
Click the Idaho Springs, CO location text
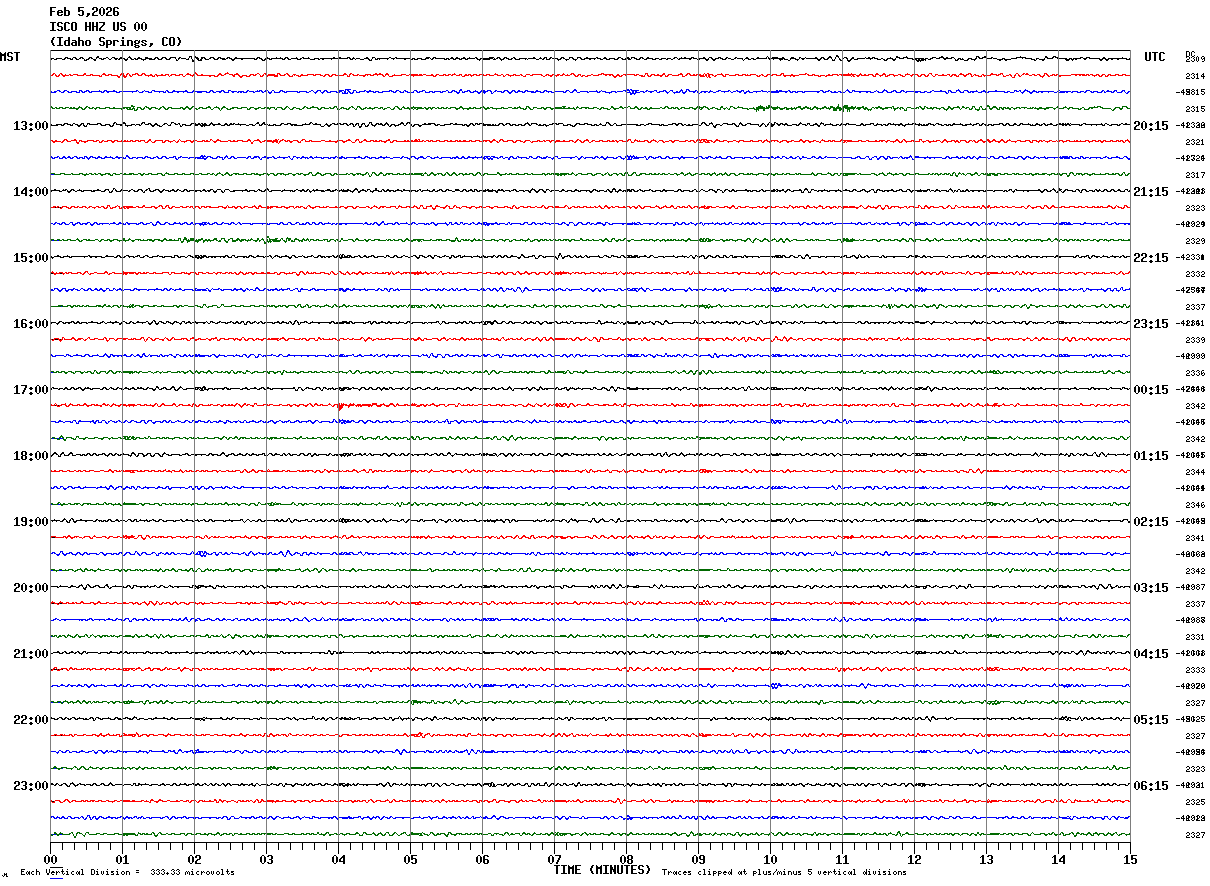coord(116,42)
